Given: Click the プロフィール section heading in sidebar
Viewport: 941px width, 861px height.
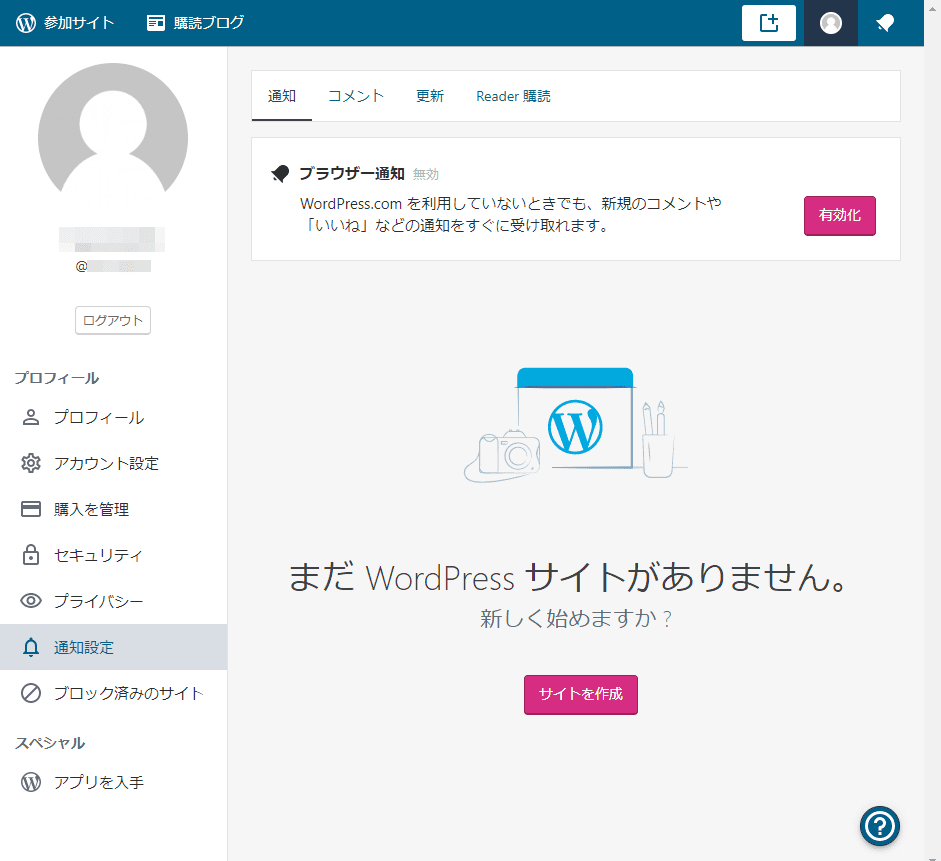Looking at the screenshot, I should click(57, 378).
